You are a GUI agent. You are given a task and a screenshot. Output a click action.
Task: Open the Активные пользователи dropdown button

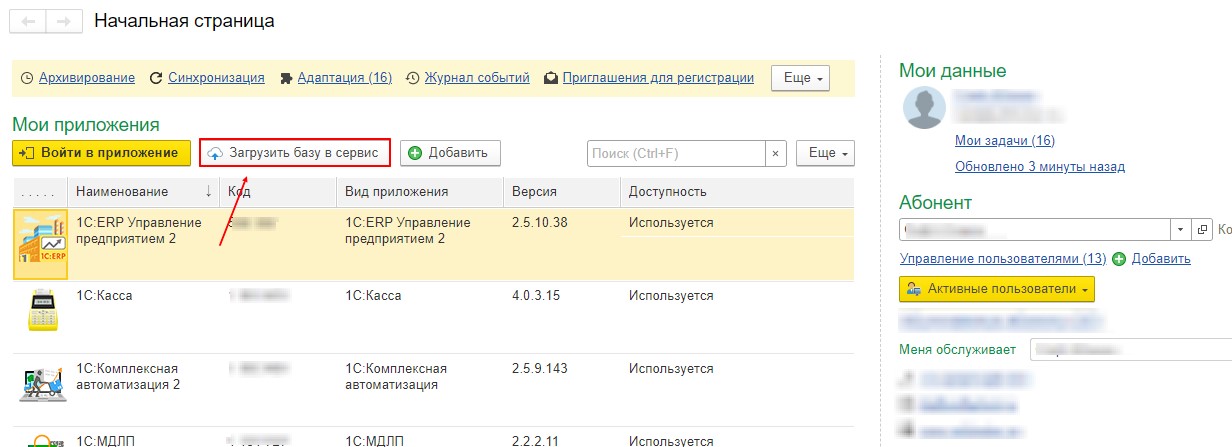point(997,288)
